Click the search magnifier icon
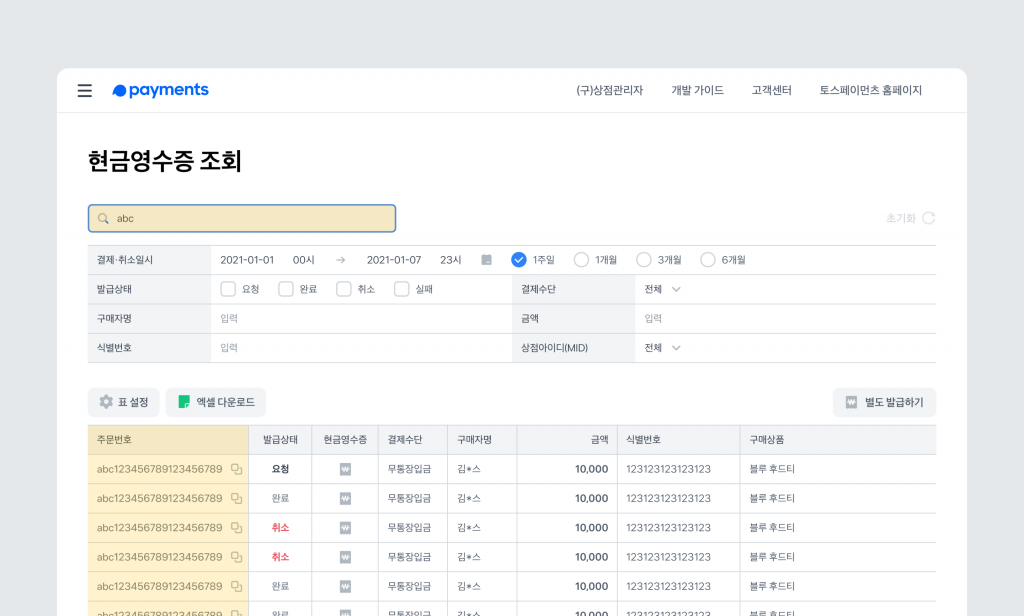This screenshot has width=1024, height=616. tap(103, 219)
